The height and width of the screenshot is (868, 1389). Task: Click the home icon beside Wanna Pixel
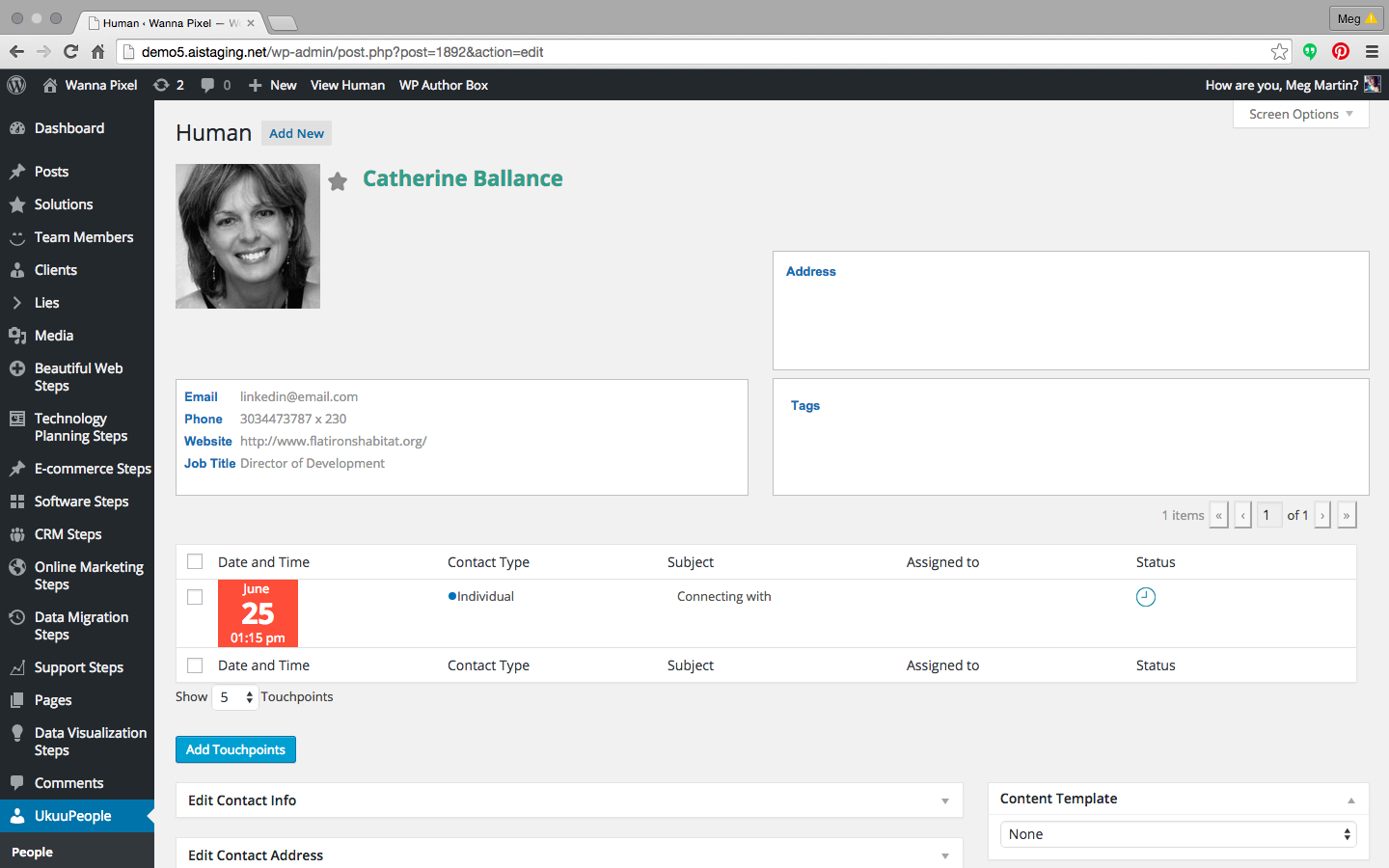[x=50, y=85]
